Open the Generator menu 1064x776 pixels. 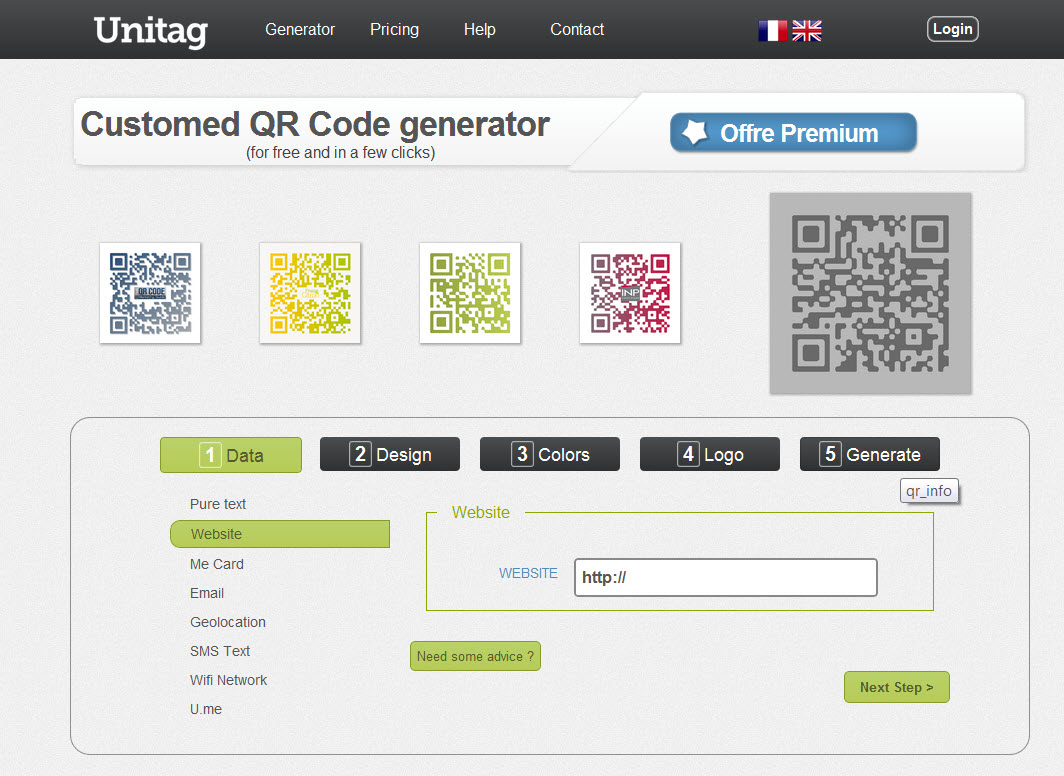tap(300, 30)
